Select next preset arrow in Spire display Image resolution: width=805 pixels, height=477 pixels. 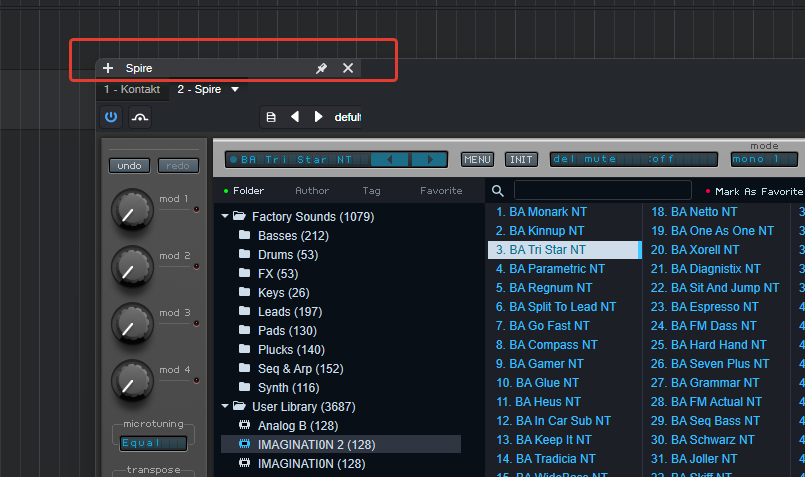430,160
